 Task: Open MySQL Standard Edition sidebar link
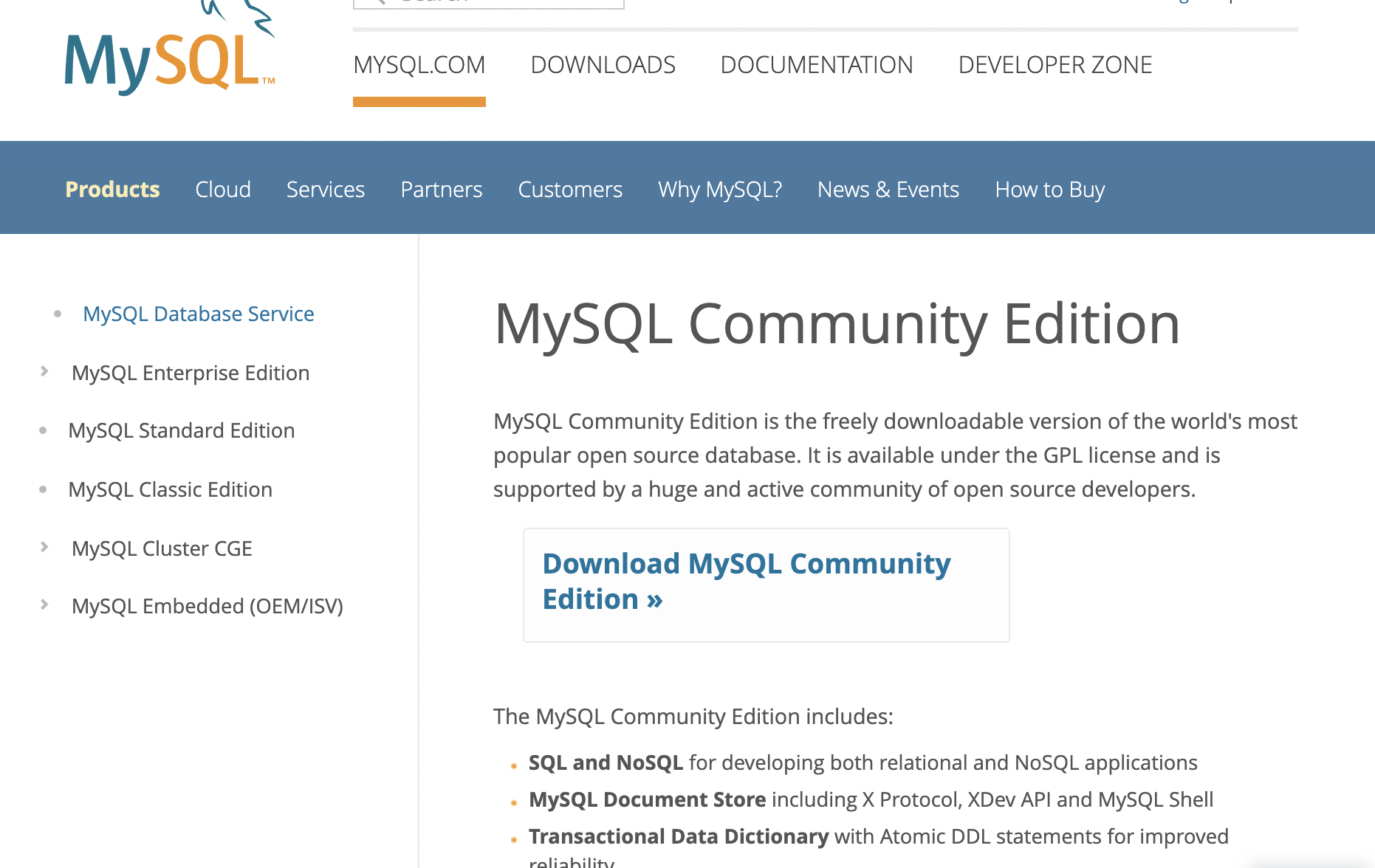coord(182,430)
